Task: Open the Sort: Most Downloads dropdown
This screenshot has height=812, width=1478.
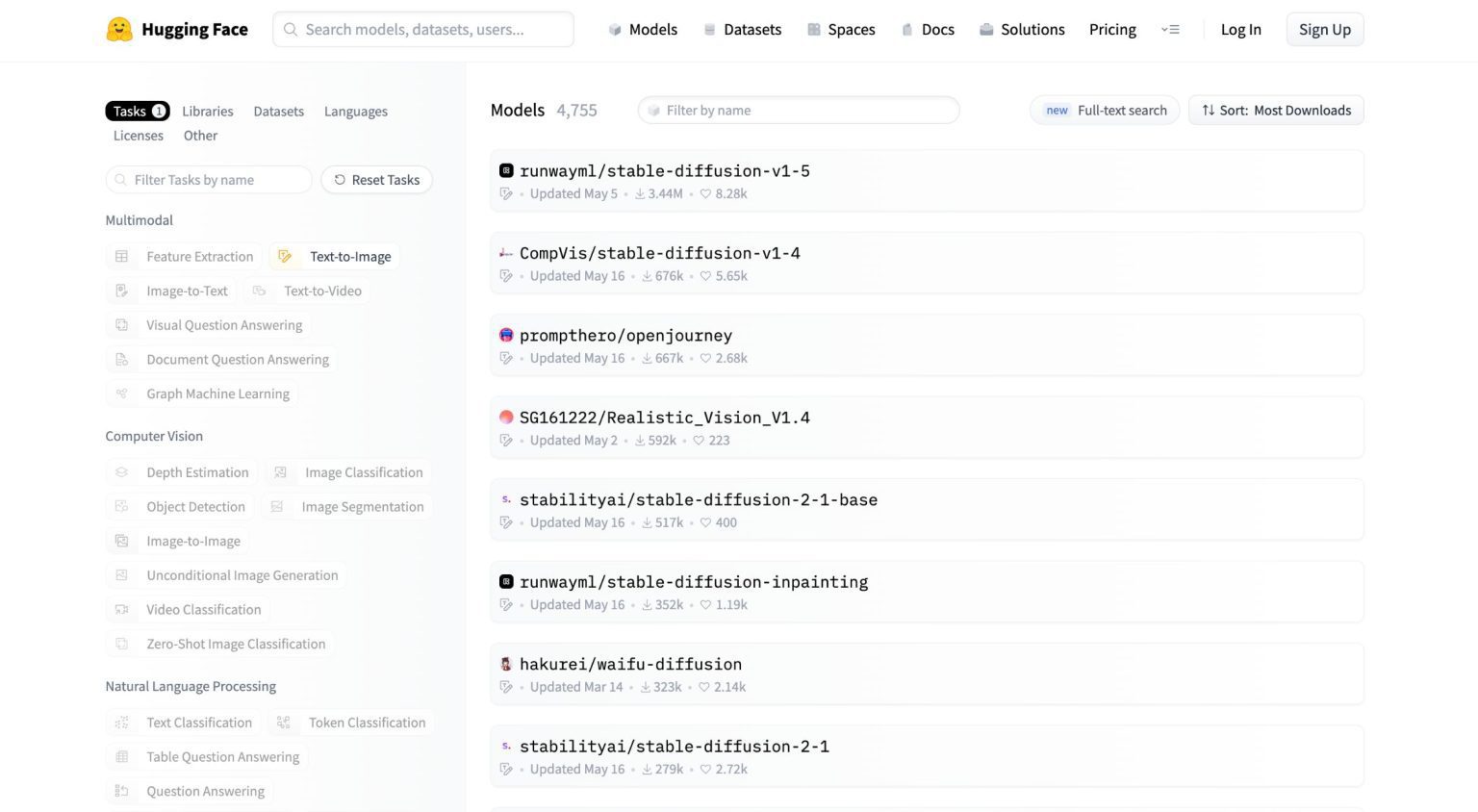Action: (x=1276, y=111)
